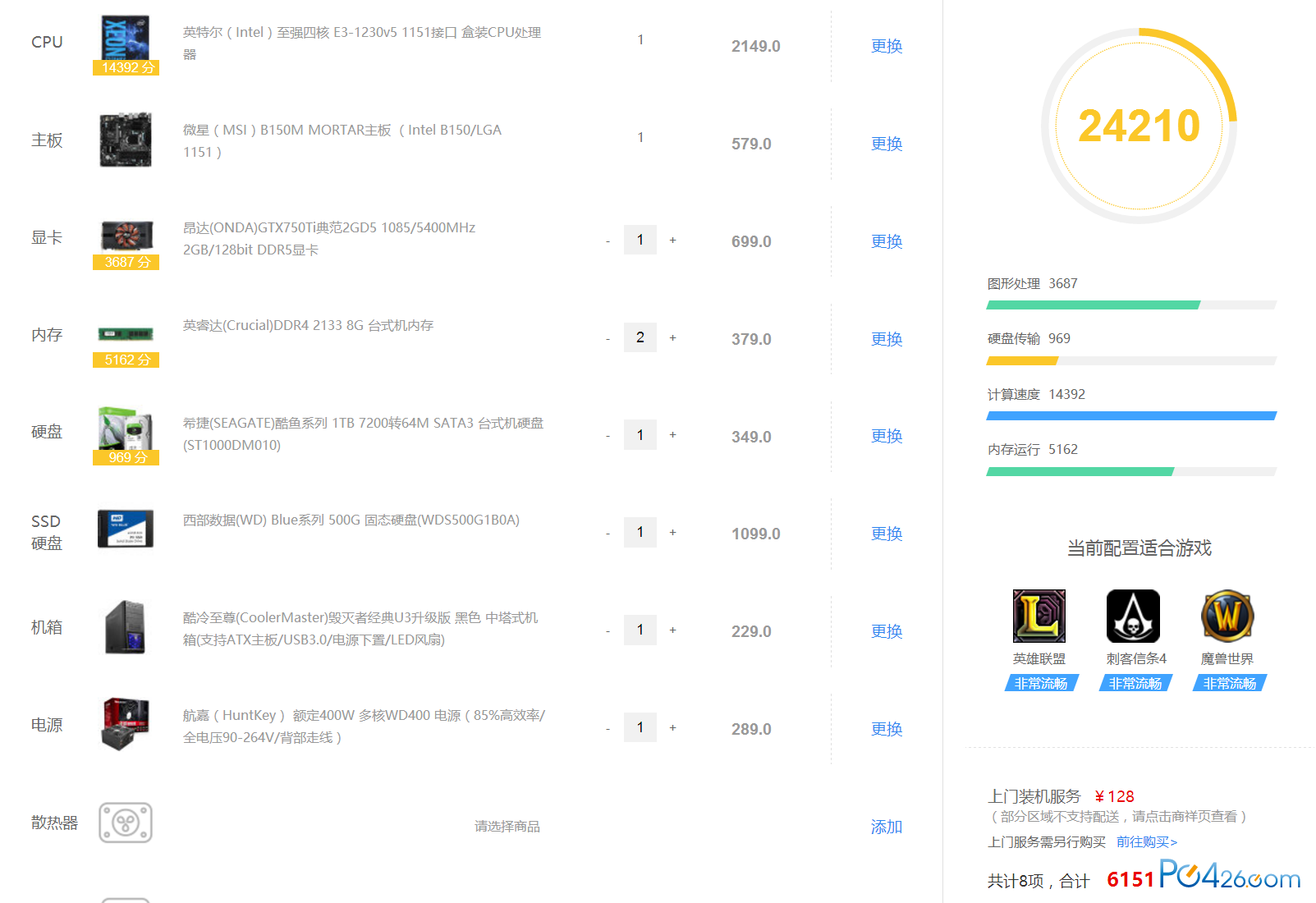The width and height of the screenshot is (1316, 903).
Task: Open the WD Blue 500G SSD title
Action: coord(351,520)
